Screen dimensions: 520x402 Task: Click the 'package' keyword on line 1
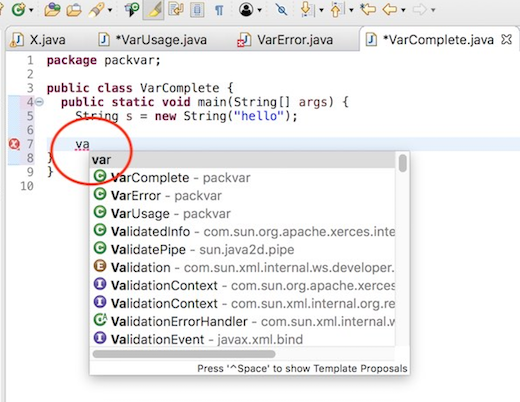coord(72,60)
